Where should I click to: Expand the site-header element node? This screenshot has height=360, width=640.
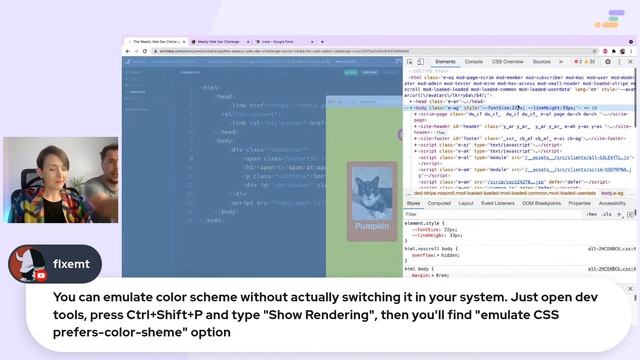[x=416, y=127]
